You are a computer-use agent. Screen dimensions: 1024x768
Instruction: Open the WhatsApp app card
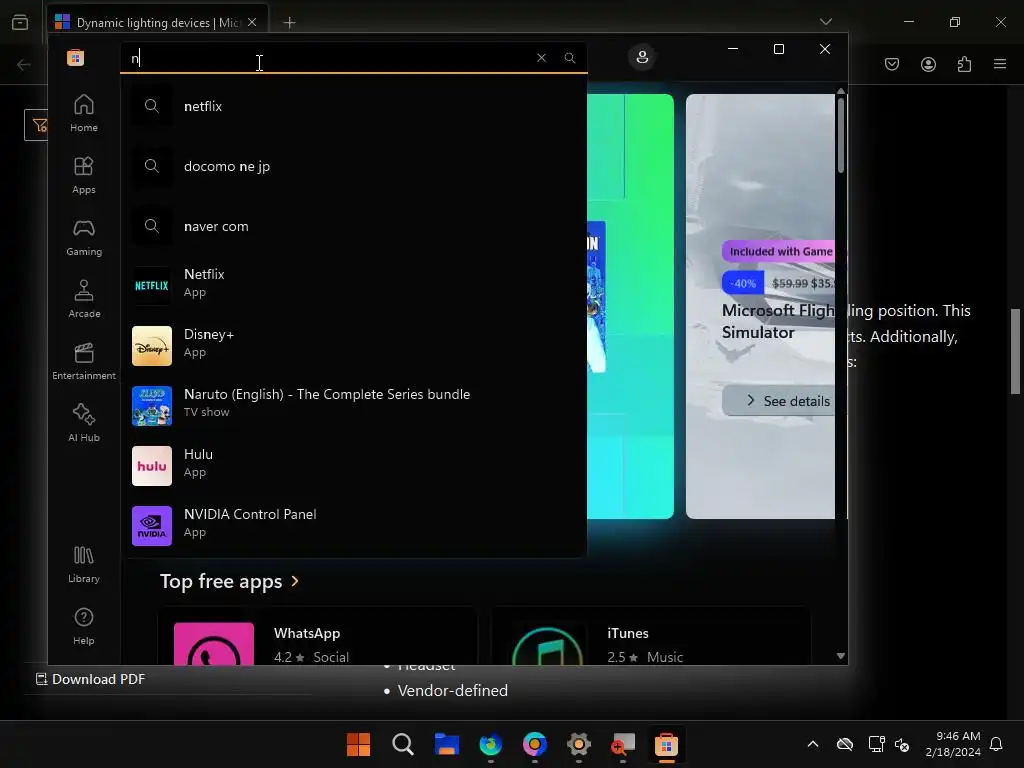pyautogui.click(x=317, y=637)
